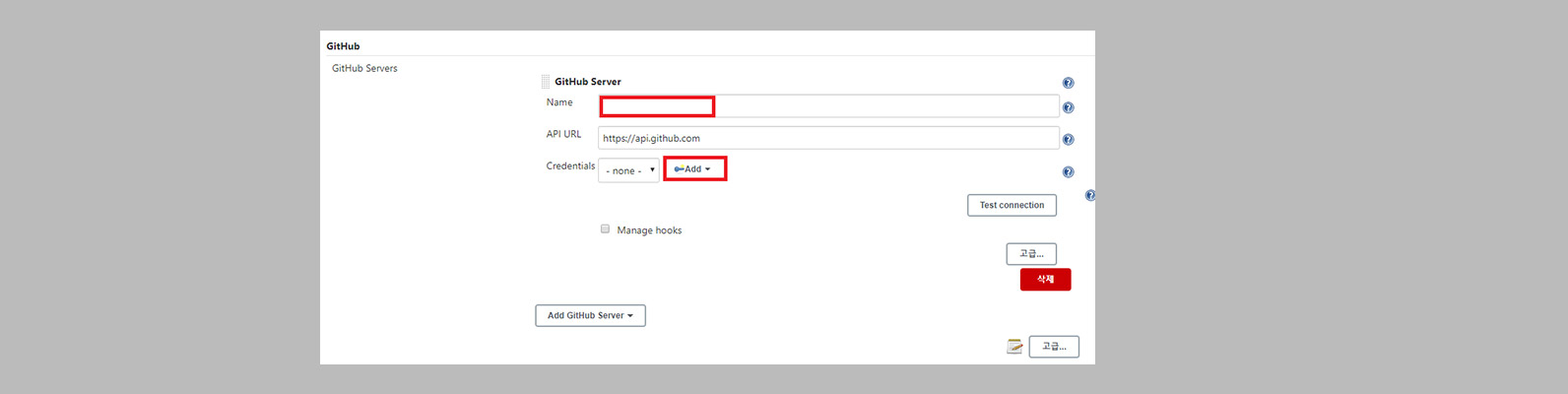Image resolution: width=1568 pixels, height=394 pixels.
Task: Open help for the GitHub Server heading
Action: click(1068, 84)
